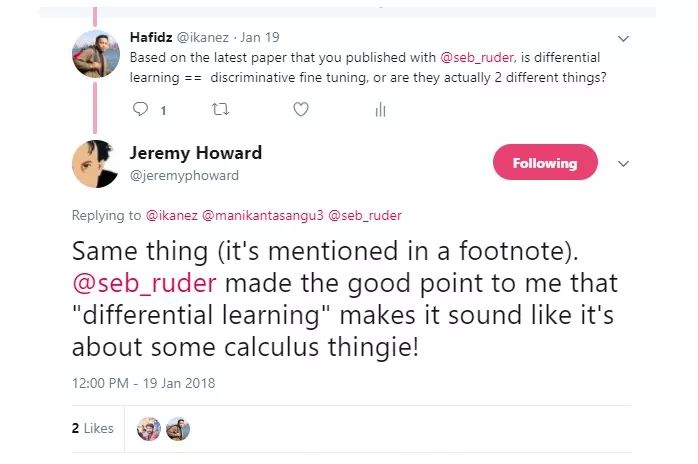Viewport: 698px width, 464px height.
Task: Open the 12:00 PM - 19 Jan 2018 timestamp
Action: coord(143,383)
